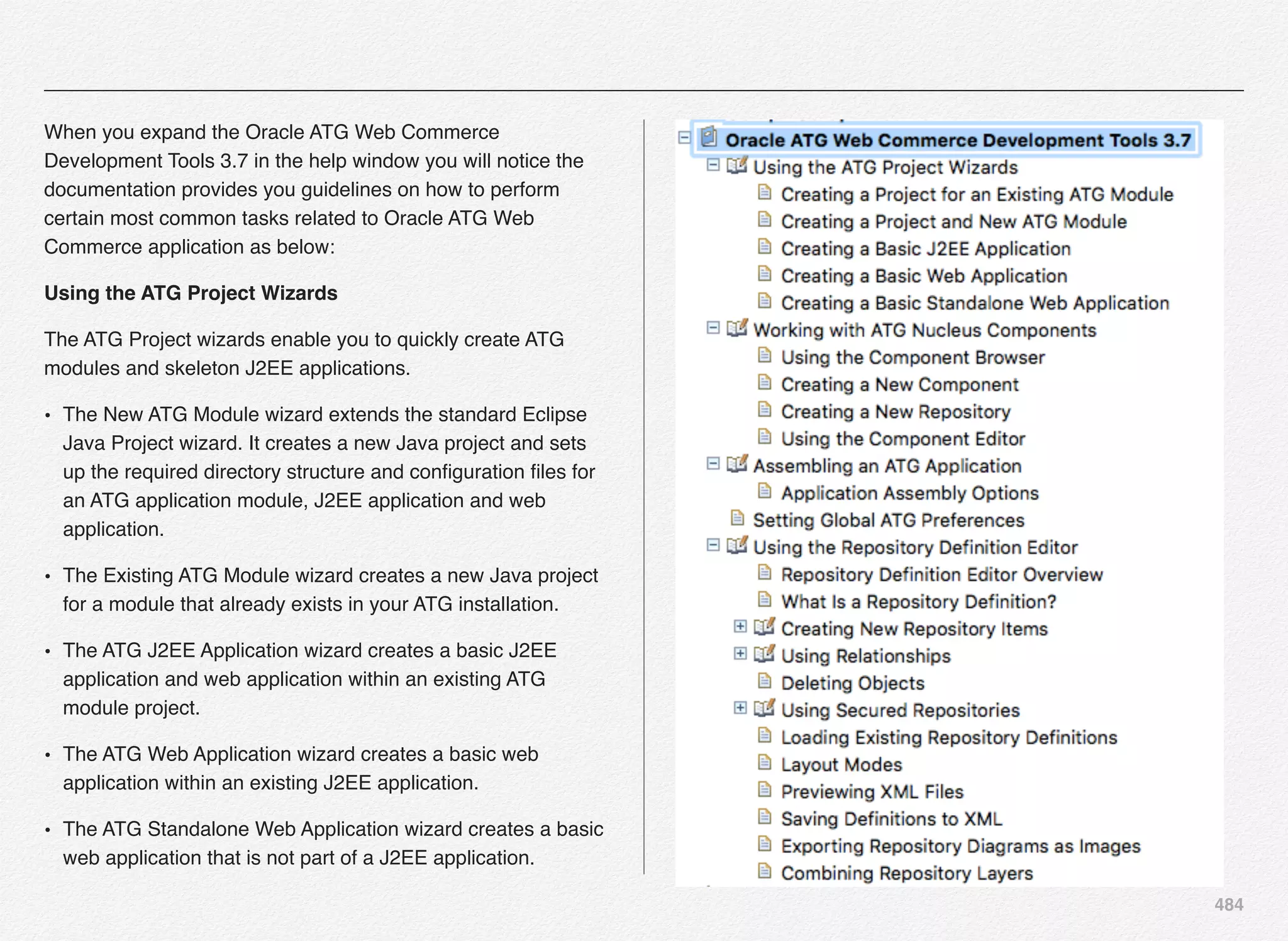1288x941 pixels.
Task: Open Using Secured Repositories topic
Action: click(x=901, y=710)
